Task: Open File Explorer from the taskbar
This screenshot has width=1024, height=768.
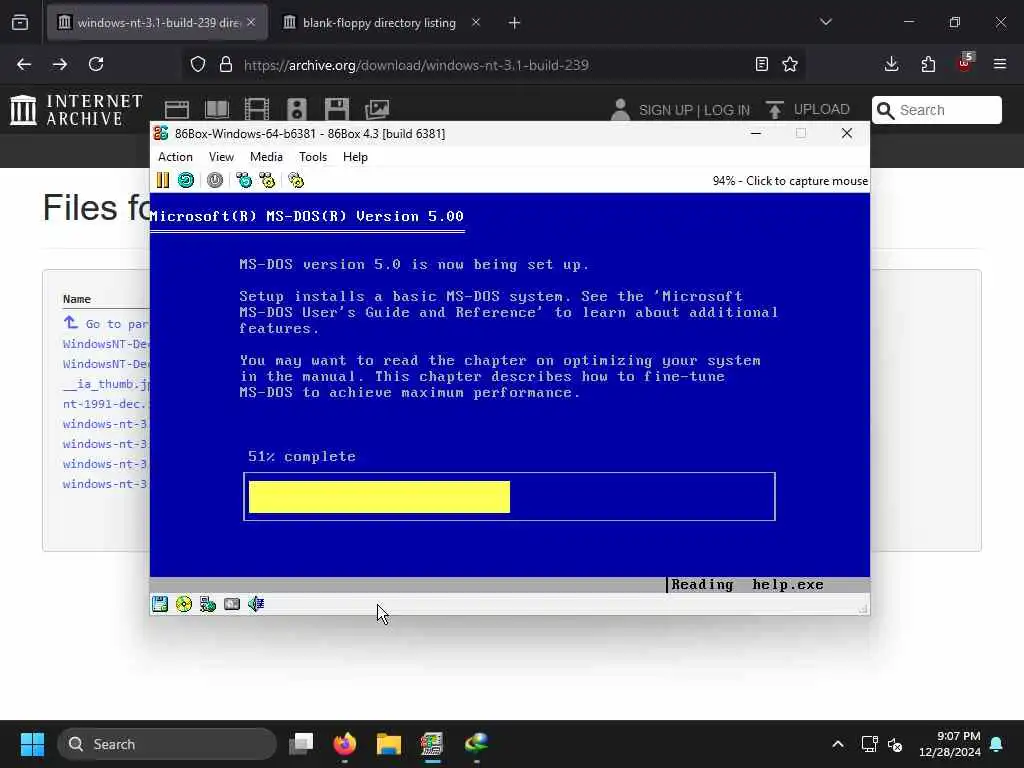Action: click(389, 744)
